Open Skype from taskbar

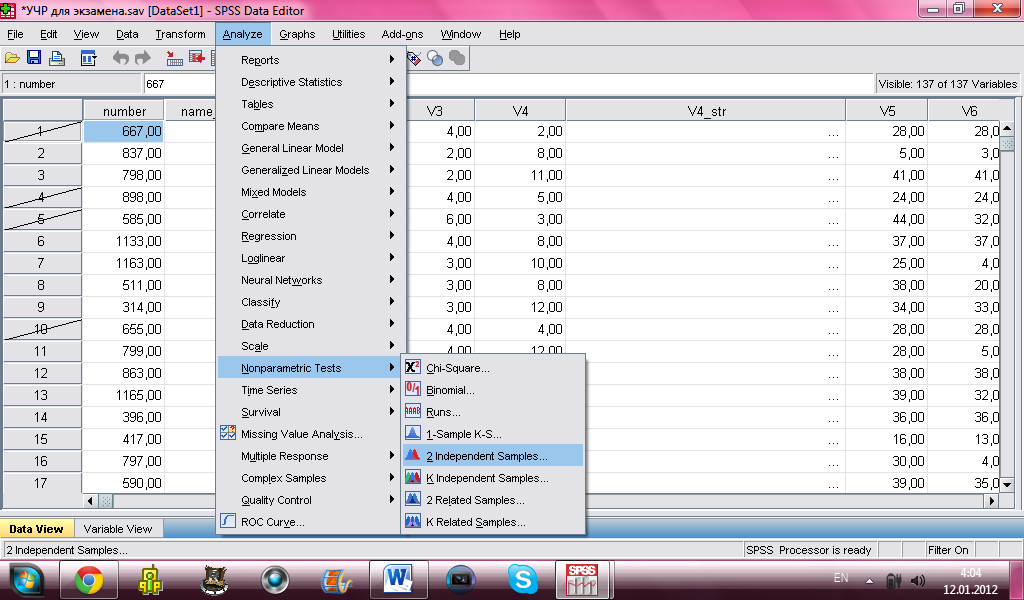(x=523, y=580)
